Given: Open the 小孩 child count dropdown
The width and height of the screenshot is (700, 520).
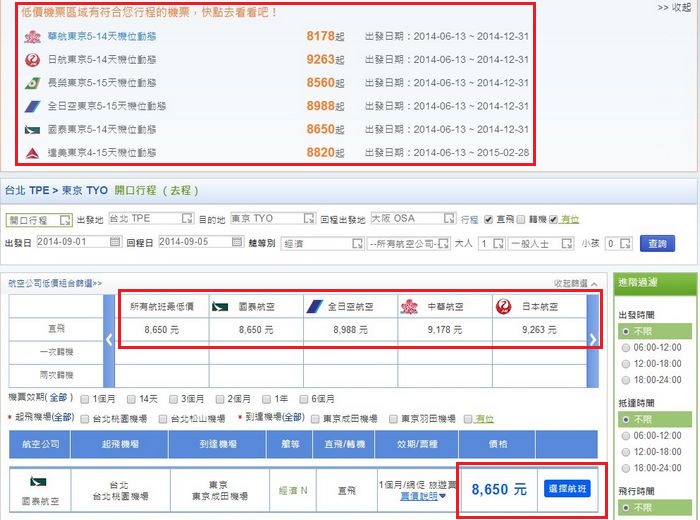Looking at the screenshot, I should click(x=618, y=244).
